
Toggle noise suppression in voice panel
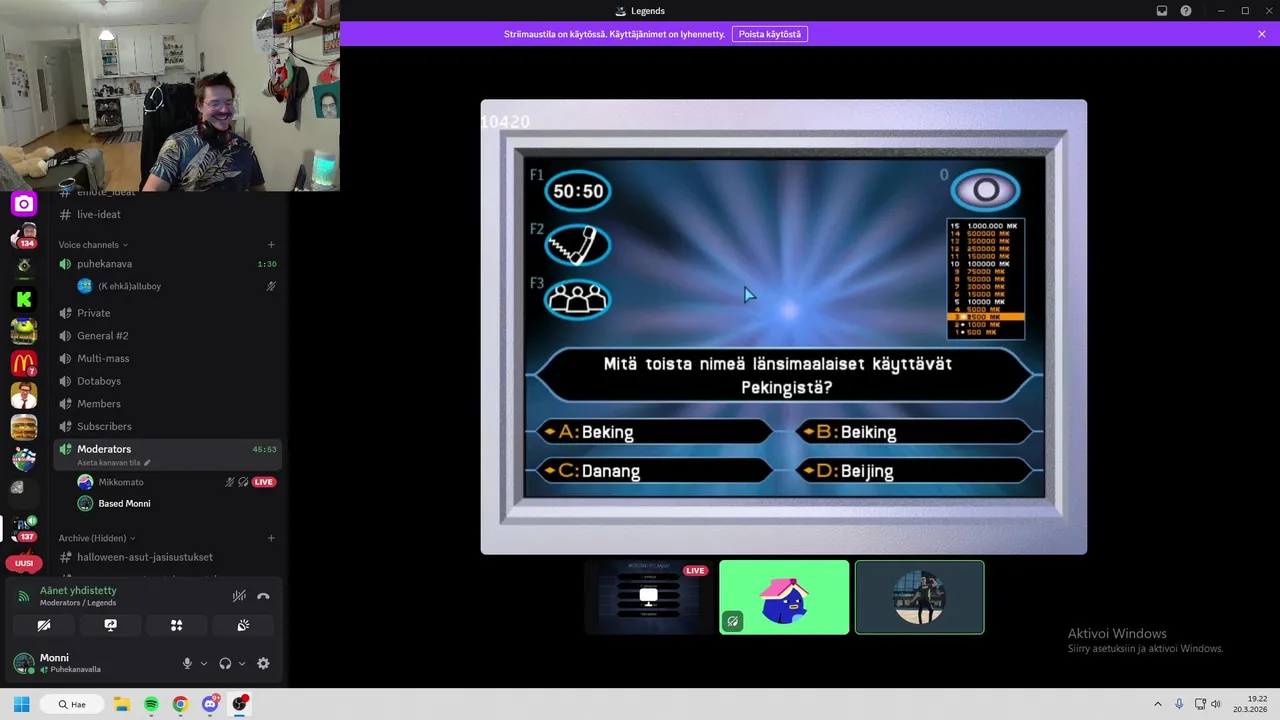point(239,596)
